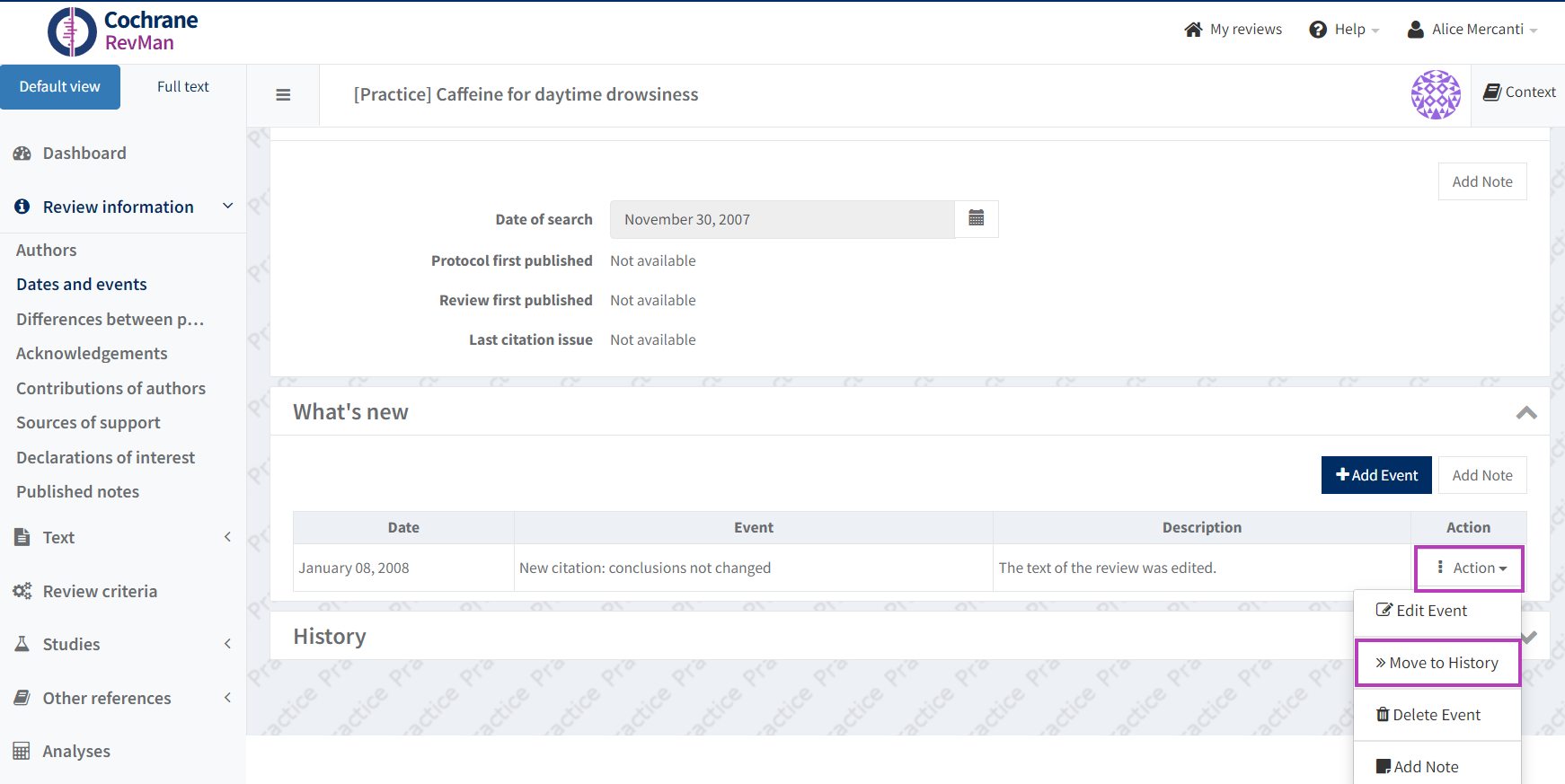Open the Context panel
The height and width of the screenshot is (784, 1565).
pyautogui.click(x=1519, y=92)
